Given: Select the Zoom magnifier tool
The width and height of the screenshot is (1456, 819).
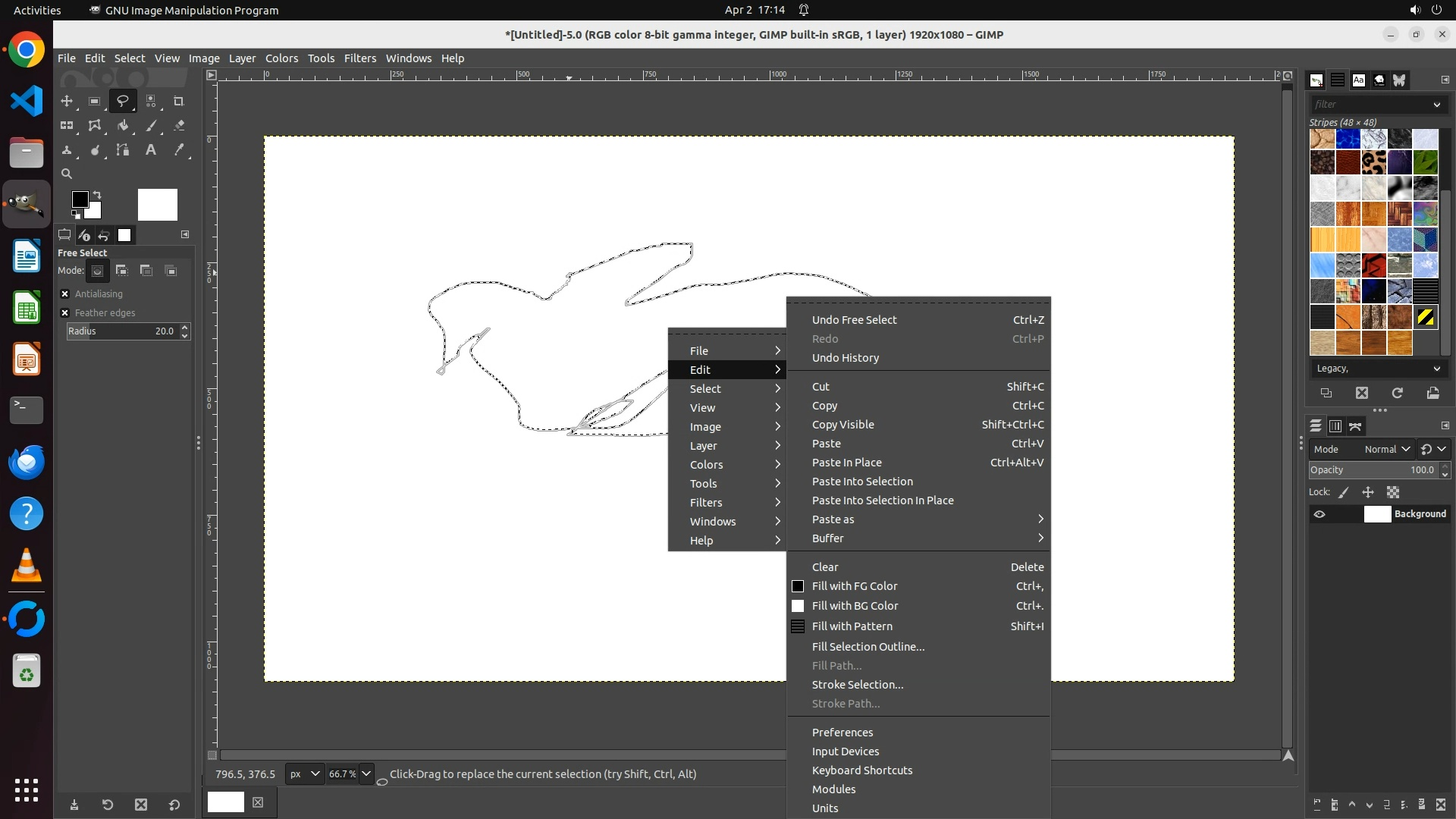Looking at the screenshot, I should point(67,174).
